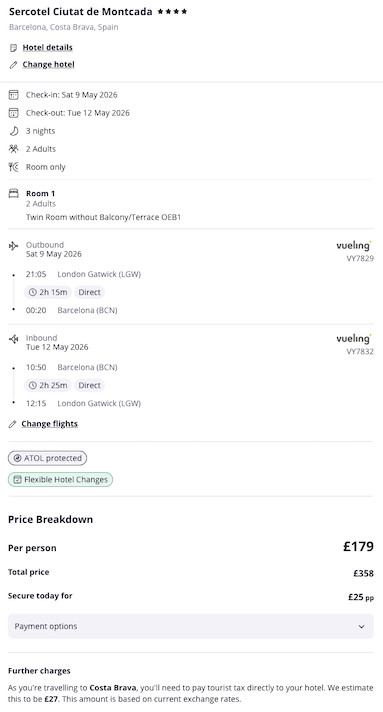Click the check-out calendar icon

click(14, 113)
